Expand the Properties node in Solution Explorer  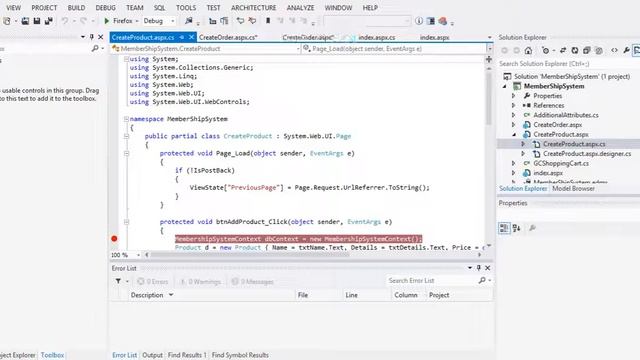(514, 96)
